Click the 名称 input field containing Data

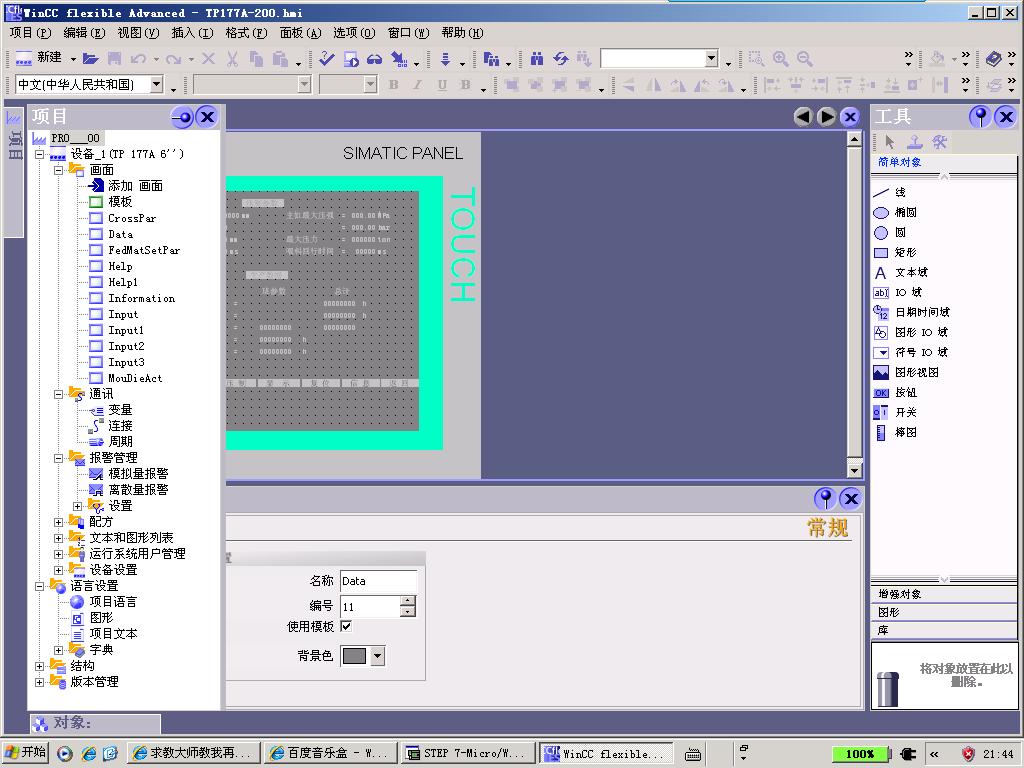click(x=377, y=581)
